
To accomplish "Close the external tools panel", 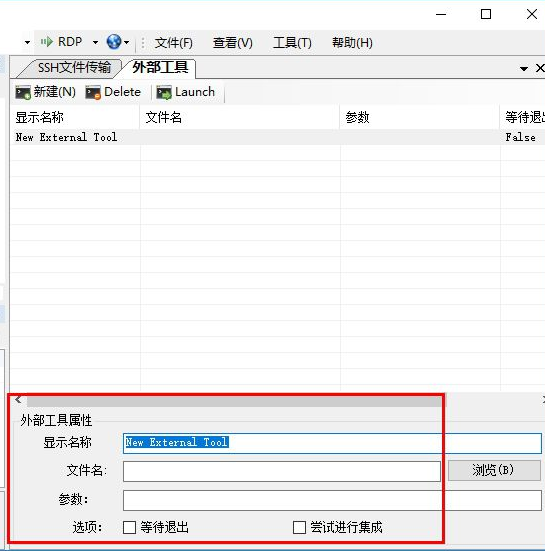I will point(540,68).
